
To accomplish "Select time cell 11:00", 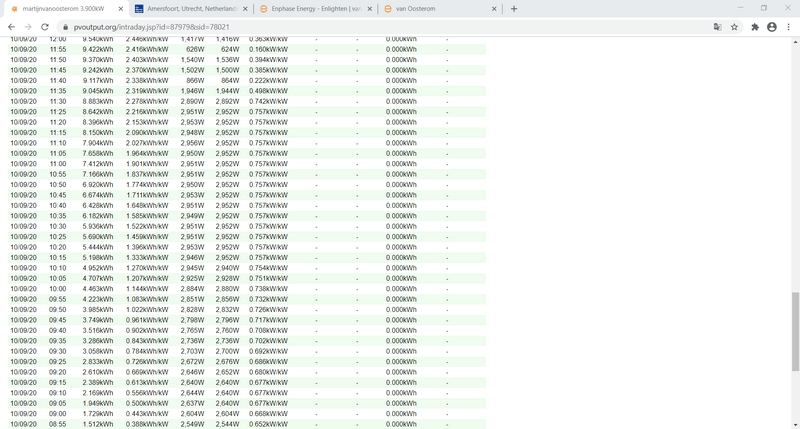I will point(58,164).
